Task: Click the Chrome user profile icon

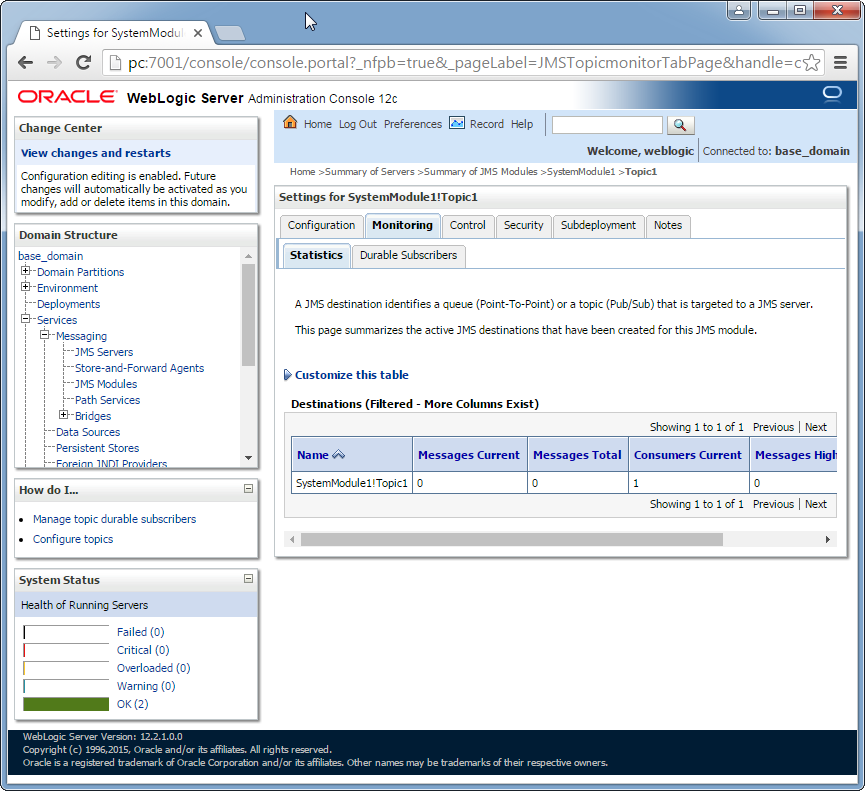Action: pyautogui.click(x=739, y=10)
